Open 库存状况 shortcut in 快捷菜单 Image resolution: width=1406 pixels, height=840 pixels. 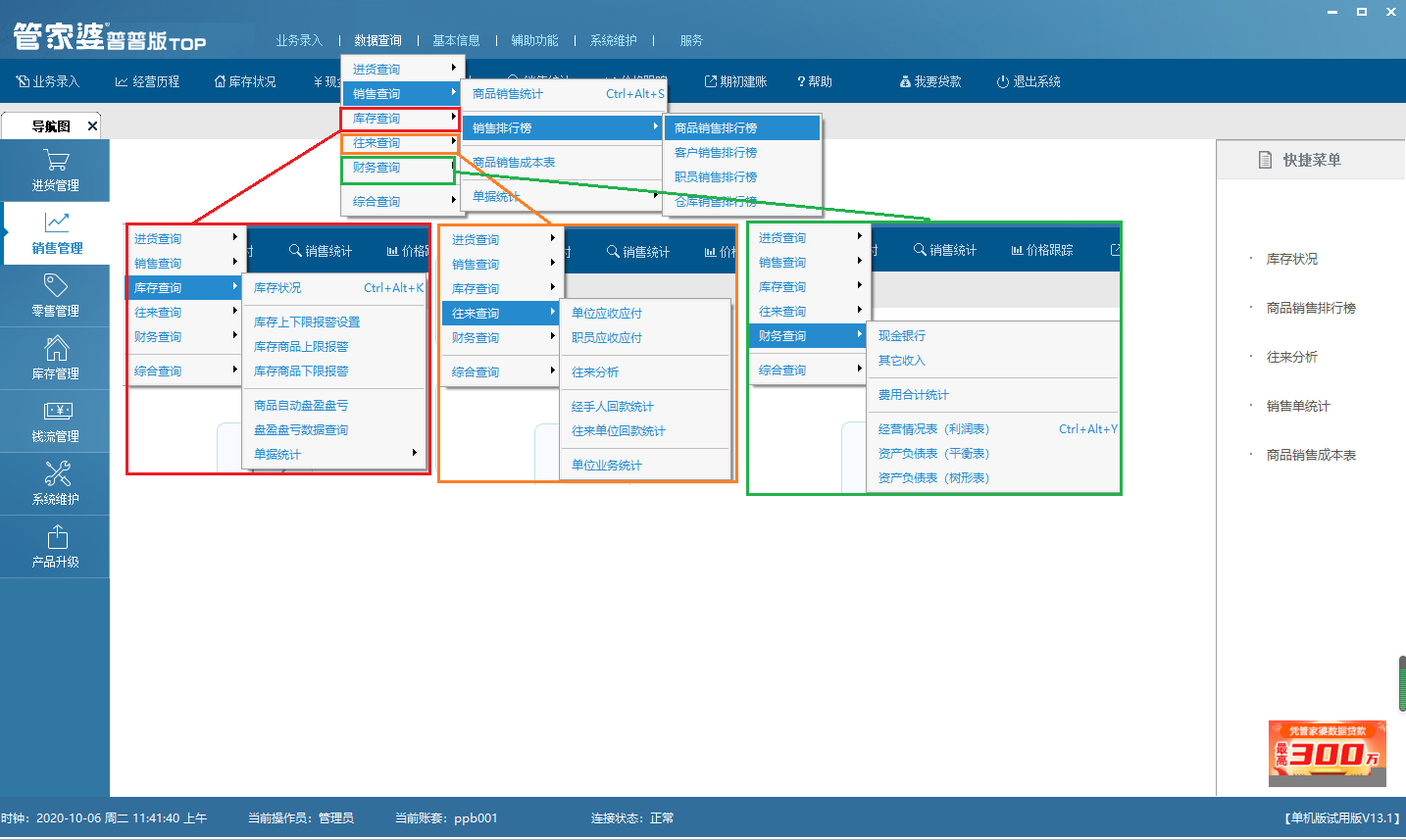(1291, 259)
